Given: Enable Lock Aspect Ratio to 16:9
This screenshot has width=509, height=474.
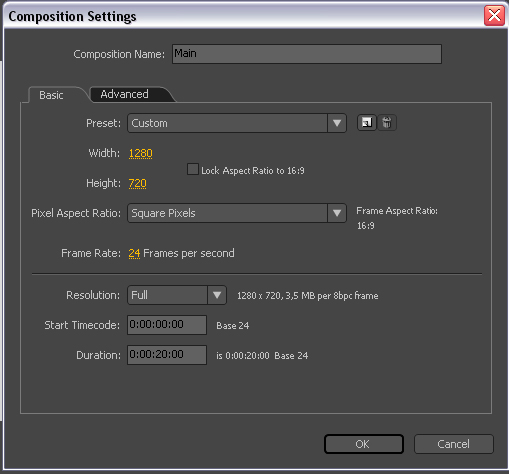Looking at the screenshot, I should click(x=193, y=169).
